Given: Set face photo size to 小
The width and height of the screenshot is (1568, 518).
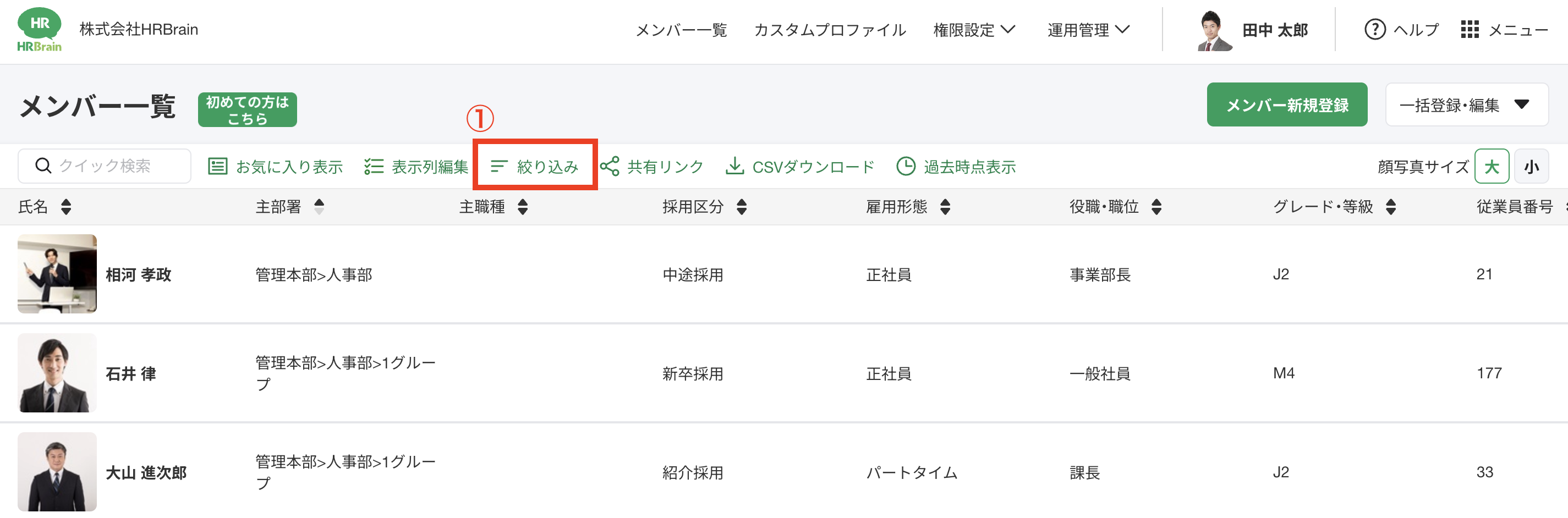Looking at the screenshot, I should coord(1531,166).
